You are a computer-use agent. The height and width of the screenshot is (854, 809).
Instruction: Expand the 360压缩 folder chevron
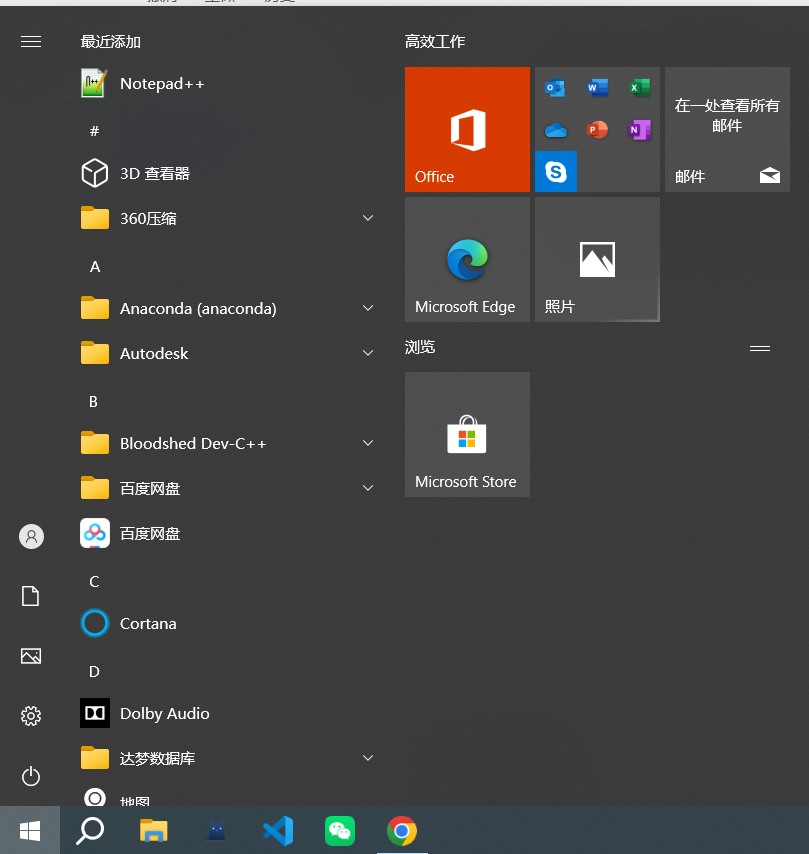(x=368, y=218)
